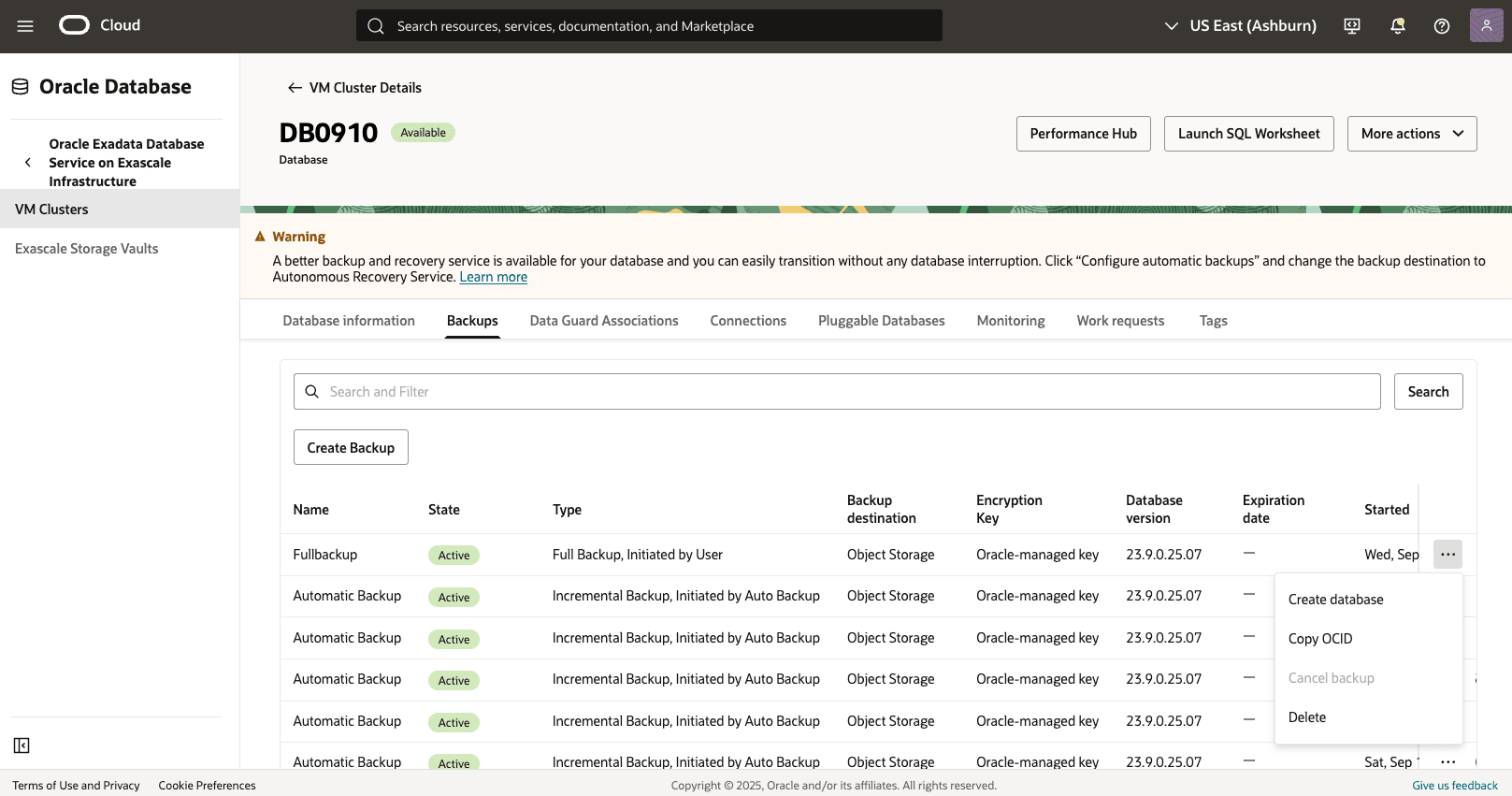Open Terms of Use and Privacy
1512x796 pixels.
click(76, 786)
